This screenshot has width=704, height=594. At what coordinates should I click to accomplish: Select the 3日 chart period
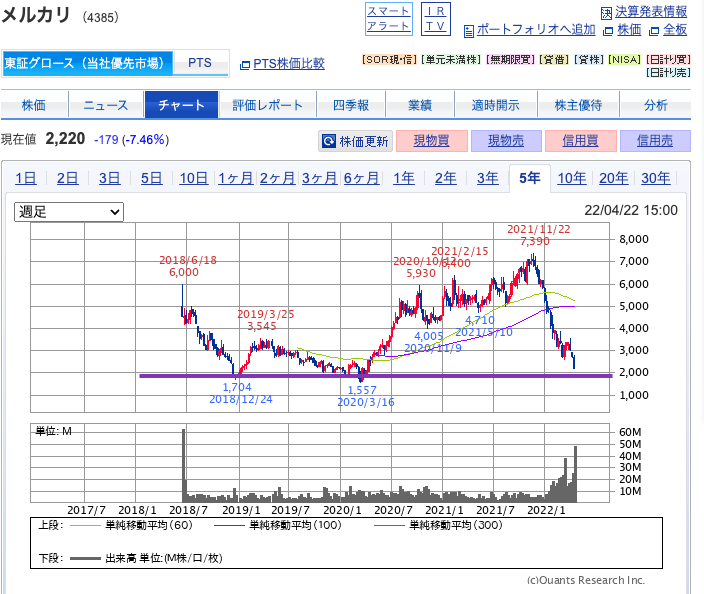point(110,178)
